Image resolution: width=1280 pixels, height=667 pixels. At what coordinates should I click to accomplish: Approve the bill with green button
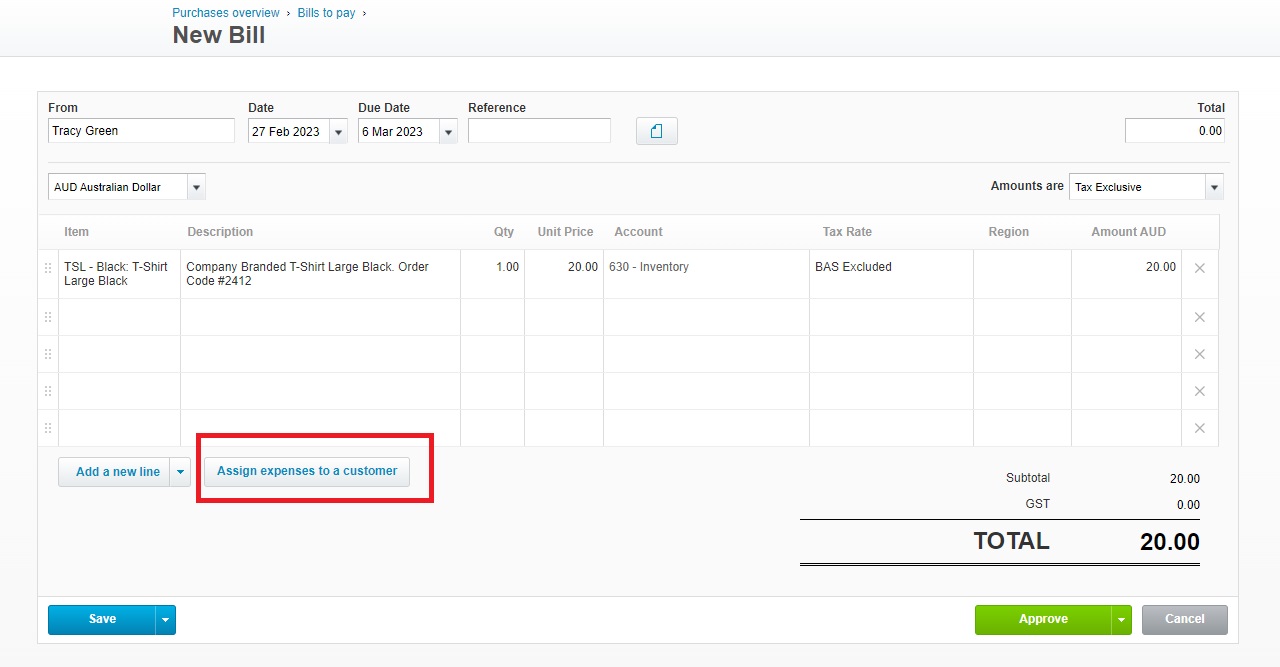tap(1043, 620)
